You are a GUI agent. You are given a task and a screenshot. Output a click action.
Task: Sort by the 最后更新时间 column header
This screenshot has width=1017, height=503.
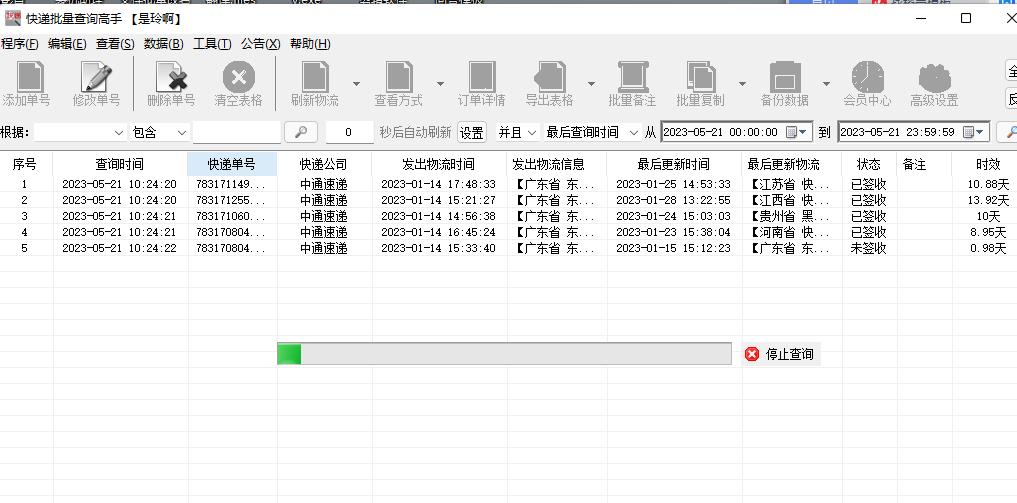click(673, 164)
